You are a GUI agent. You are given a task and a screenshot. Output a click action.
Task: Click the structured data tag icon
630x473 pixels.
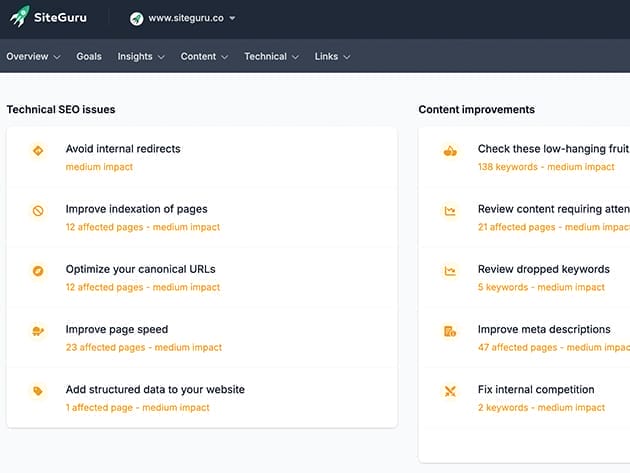pyautogui.click(x=38, y=391)
